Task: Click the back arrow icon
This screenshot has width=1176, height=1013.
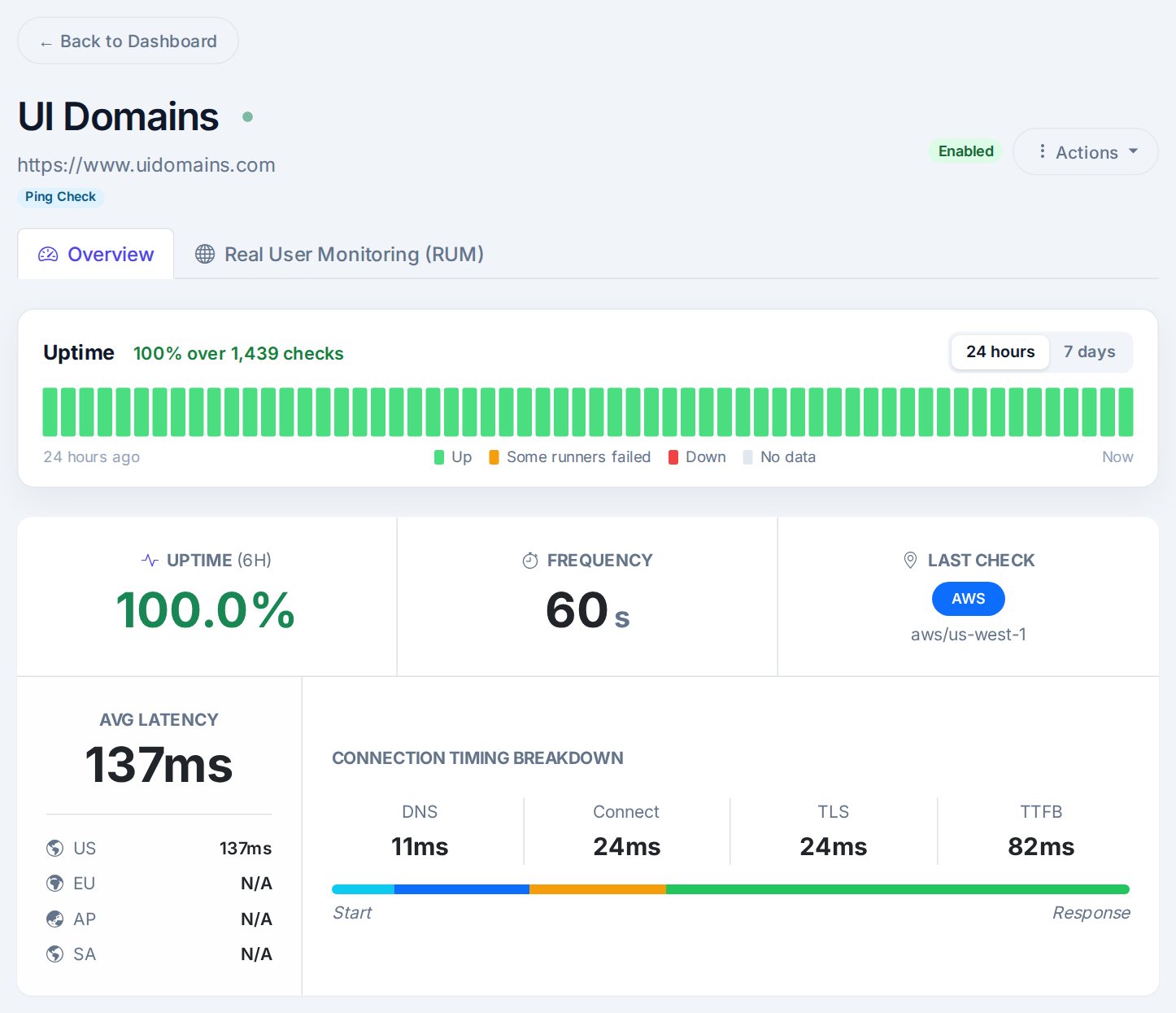Action: 46,42
